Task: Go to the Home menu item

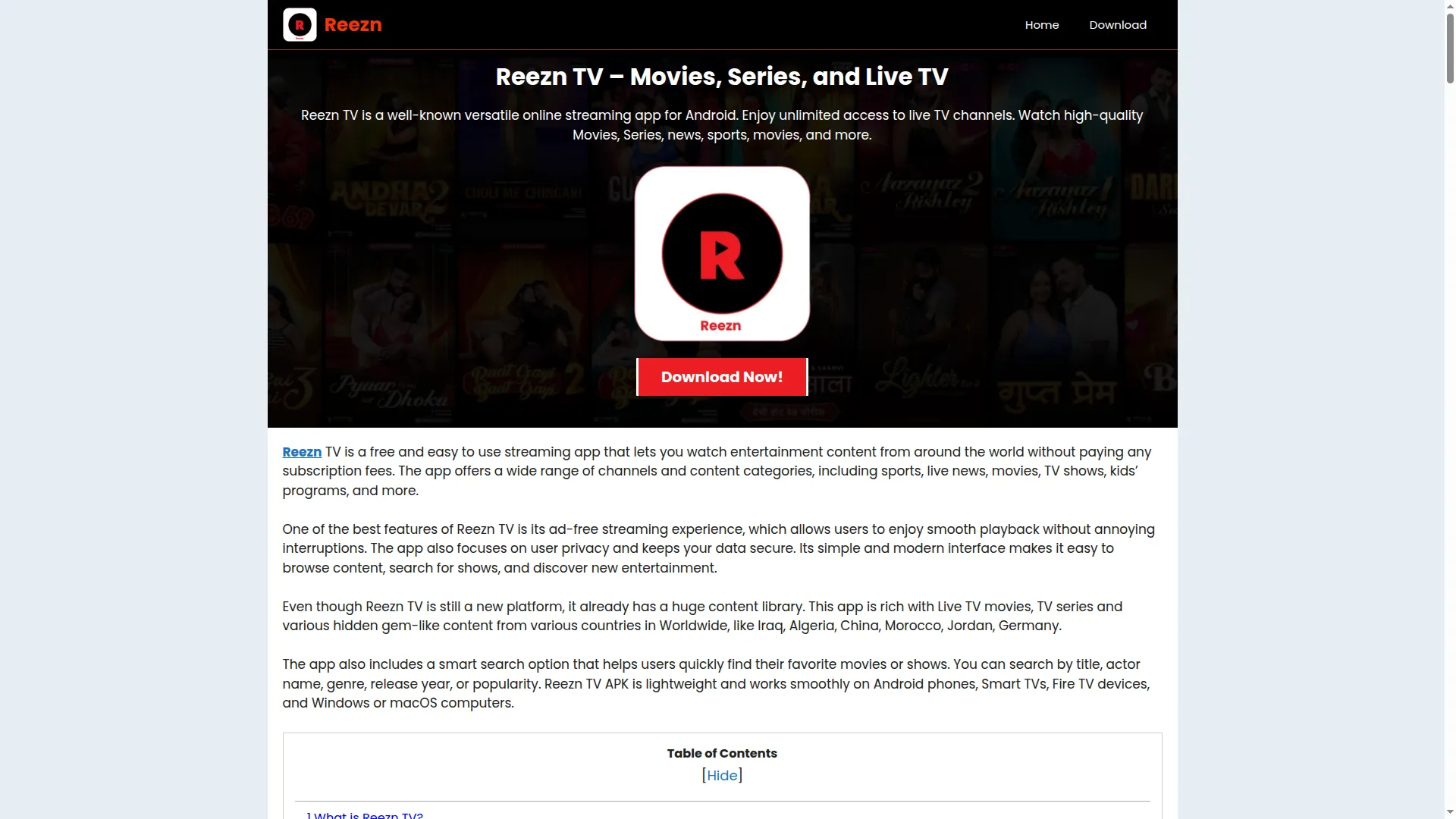Action: pos(1042,25)
